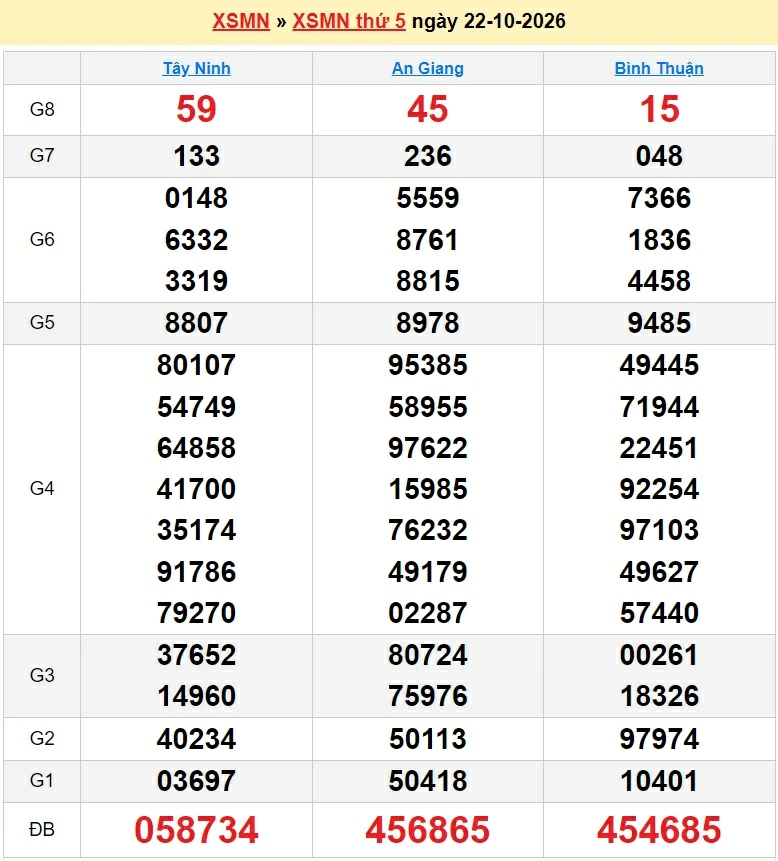Click G4 number 95385
Screen dimensions: 778x861
428,365
